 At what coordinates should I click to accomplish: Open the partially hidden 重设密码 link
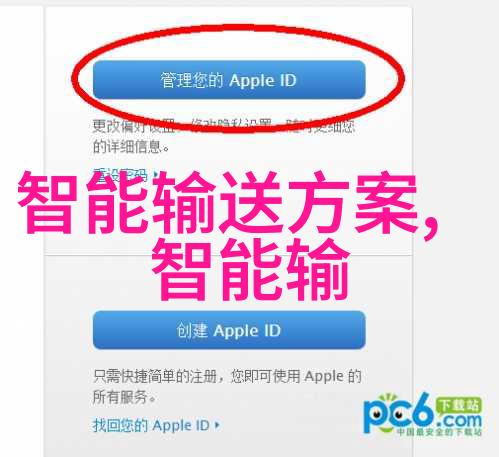[x=120, y=173]
